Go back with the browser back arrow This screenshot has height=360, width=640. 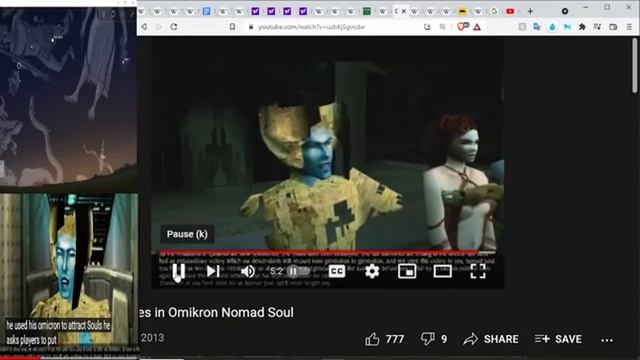[144, 27]
